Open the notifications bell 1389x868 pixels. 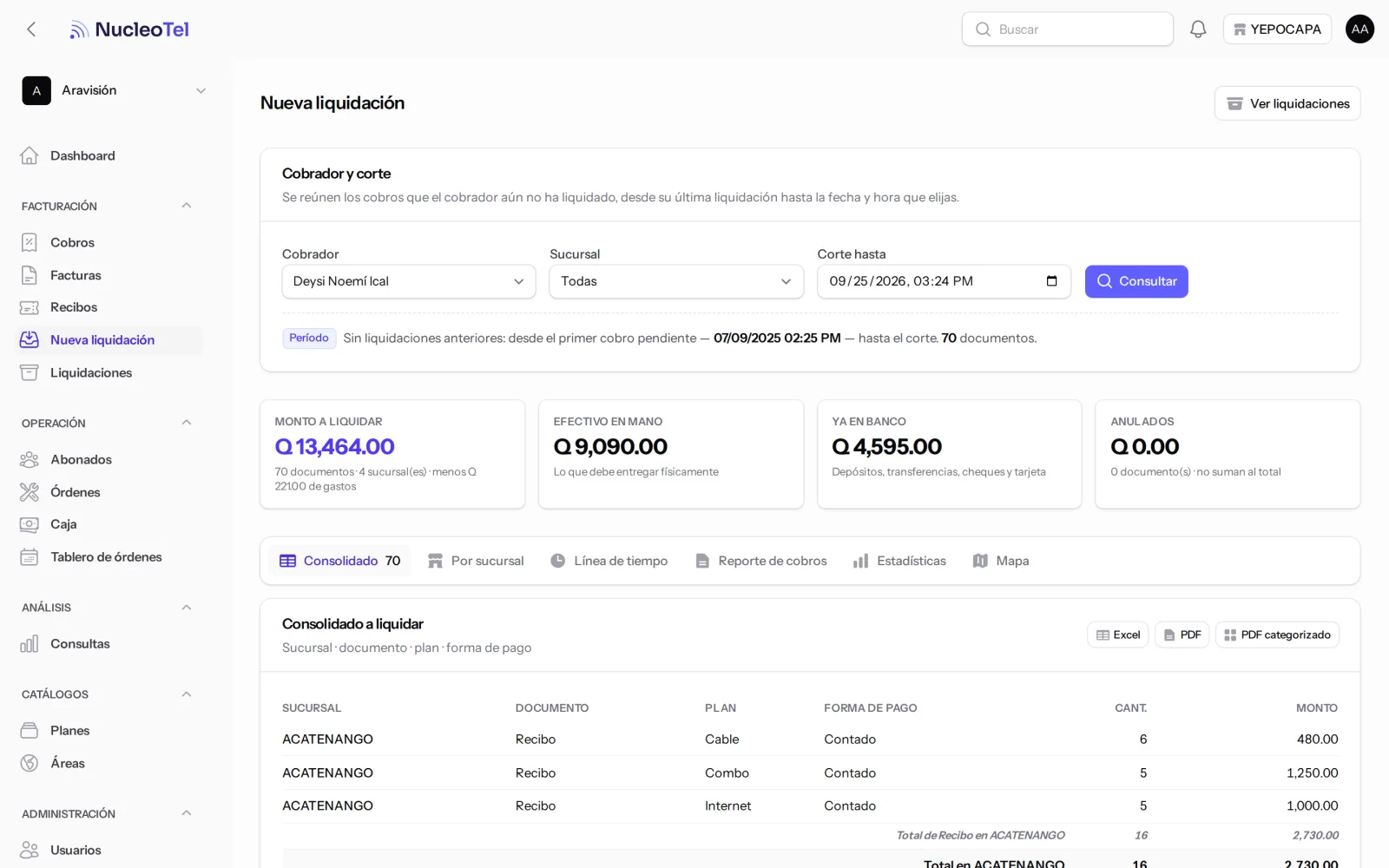1198,30
